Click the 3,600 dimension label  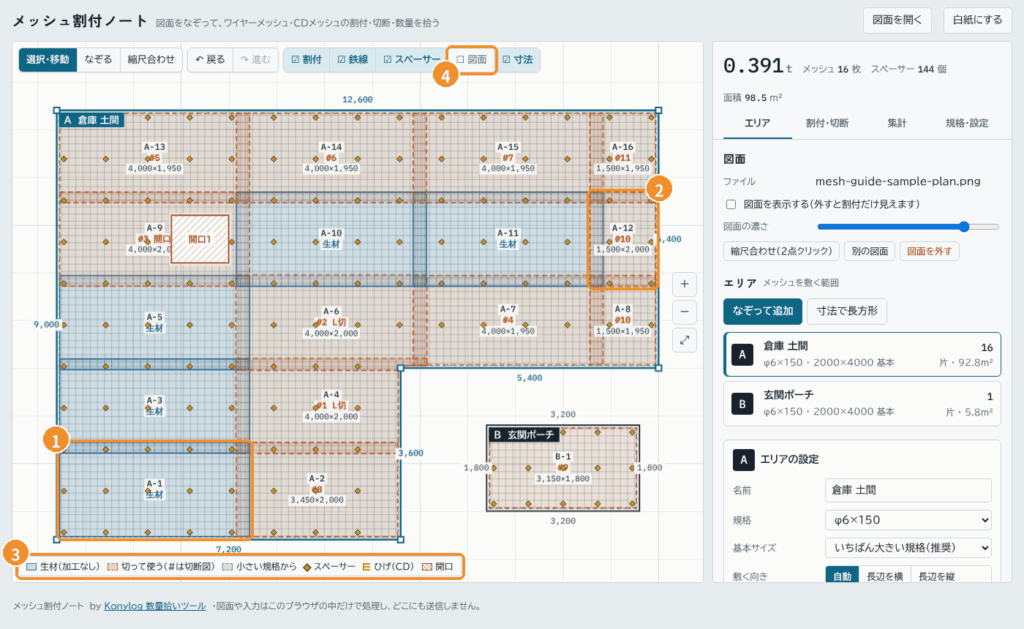411,453
